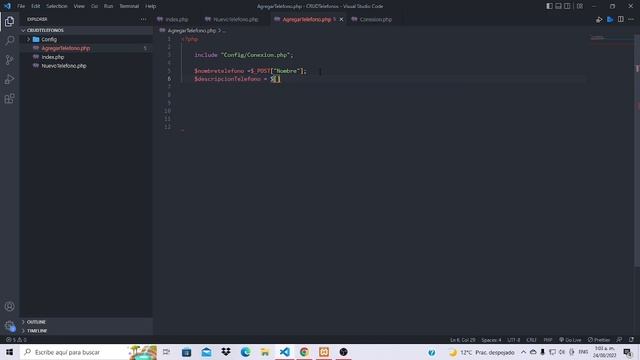This screenshot has height=360, width=640.
Task: Open the Extensions view
Action: (9, 98)
